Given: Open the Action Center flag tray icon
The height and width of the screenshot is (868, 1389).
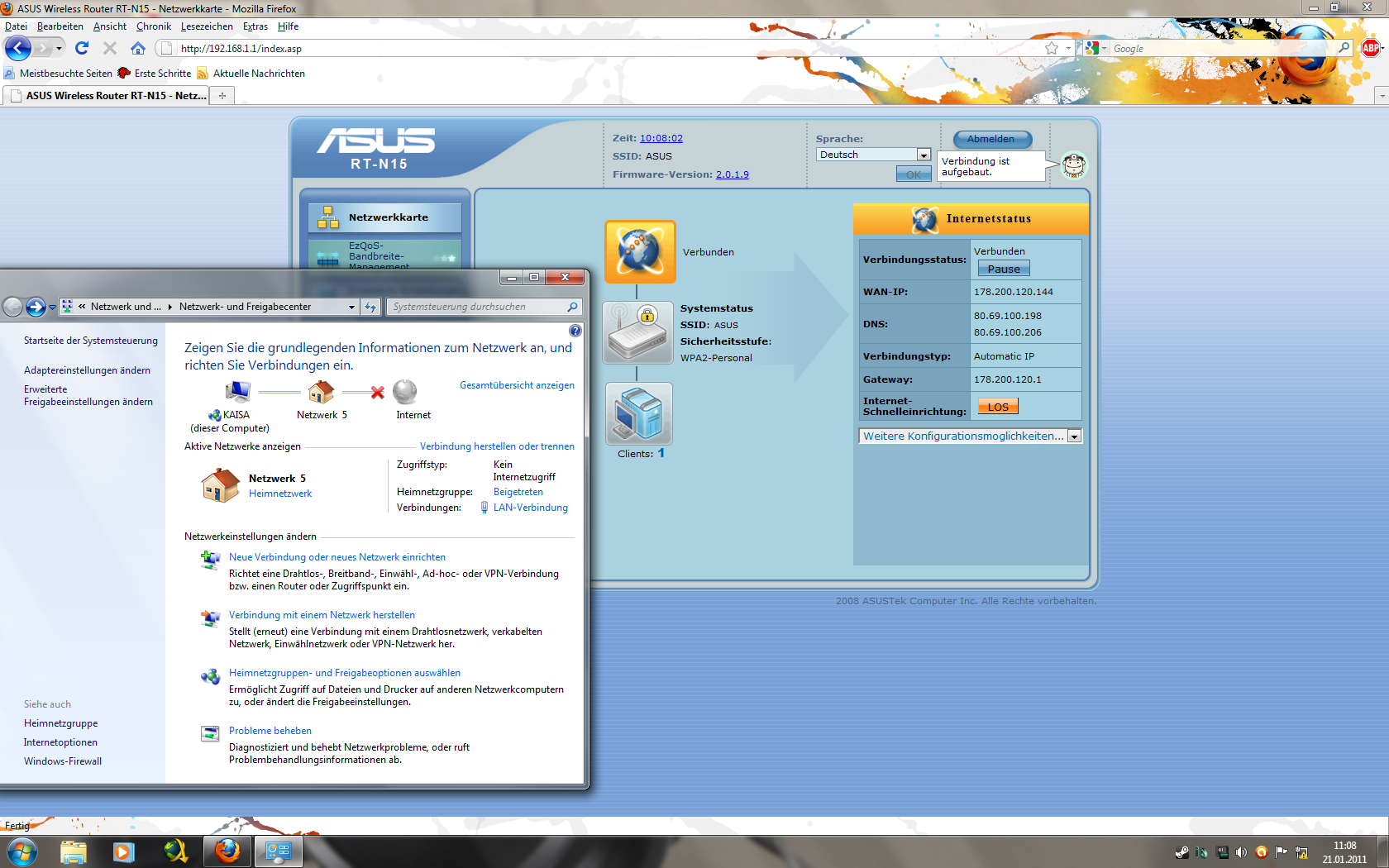Looking at the screenshot, I should (x=1281, y=852).
